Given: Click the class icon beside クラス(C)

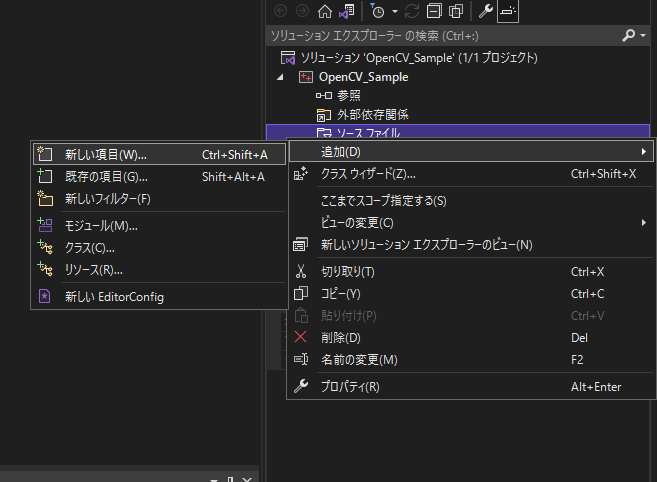Looking at the screenshot, I should (45, 247).
